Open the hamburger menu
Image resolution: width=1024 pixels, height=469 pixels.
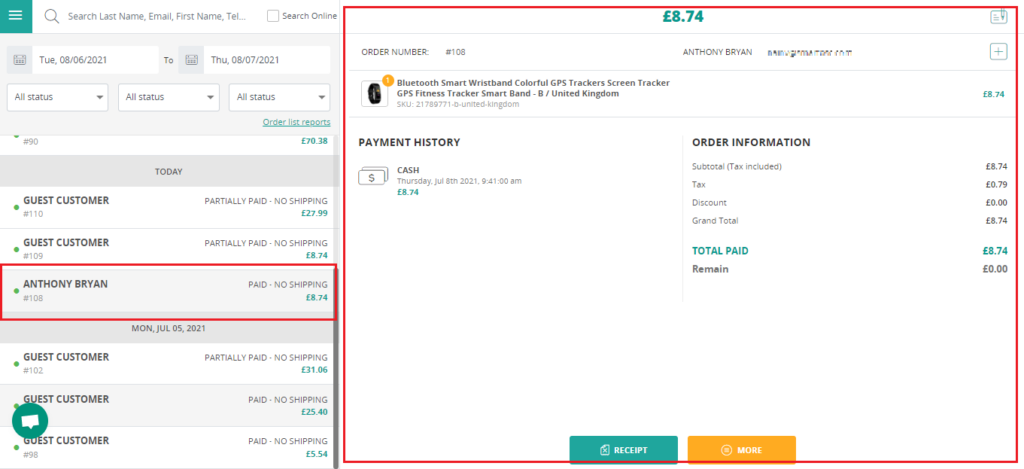coord(15,16)
